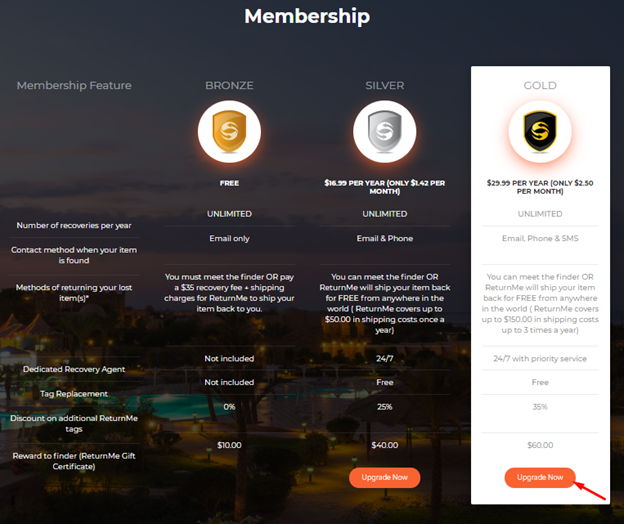The width and height of the screenshot is (624, 524).
Task: Click the Dedicated Recovery Agent feature label
Action: coord(74,370)
